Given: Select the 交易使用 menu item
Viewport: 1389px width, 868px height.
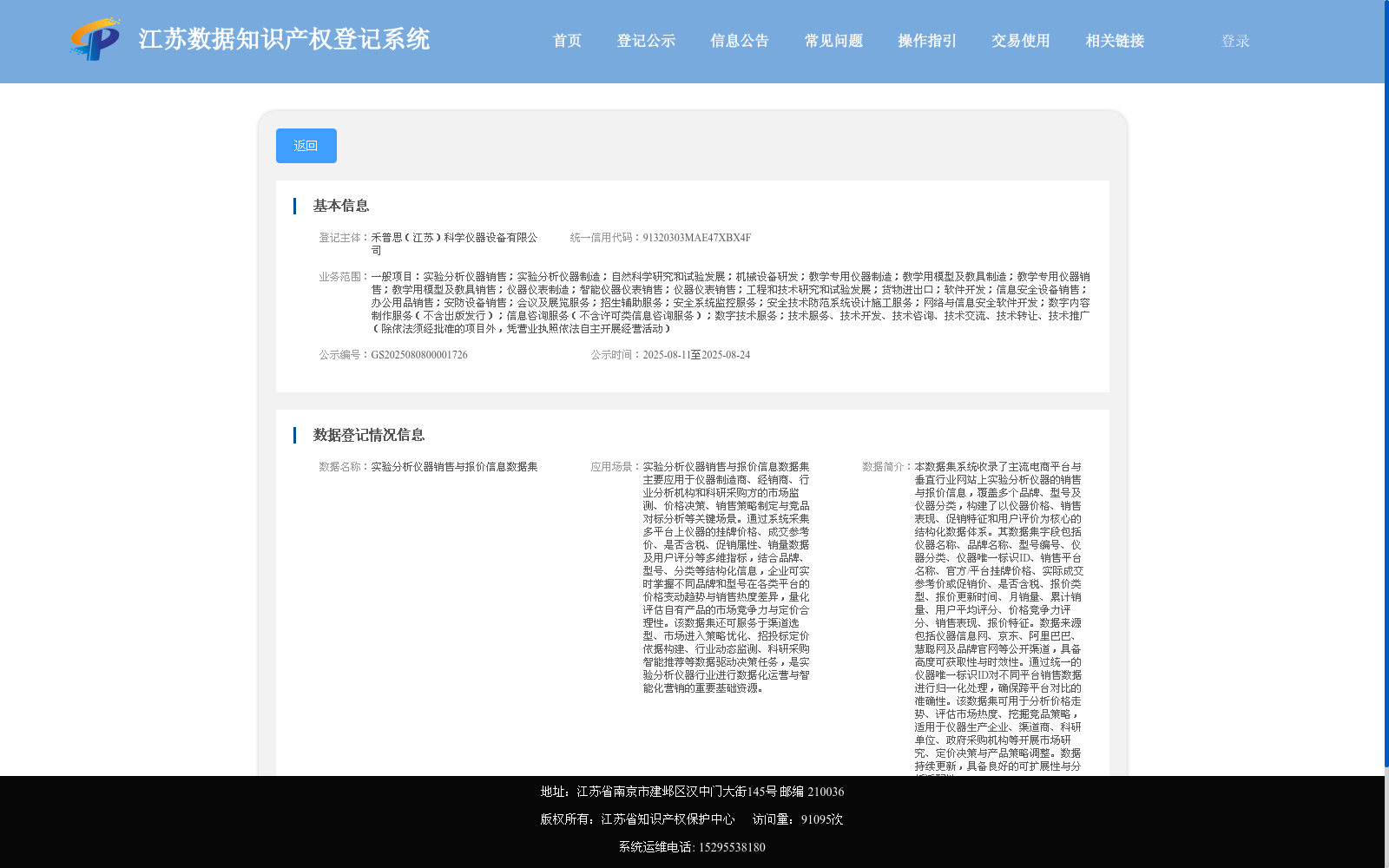Looking at the screenshot, I should click(x=1021, y=41).
